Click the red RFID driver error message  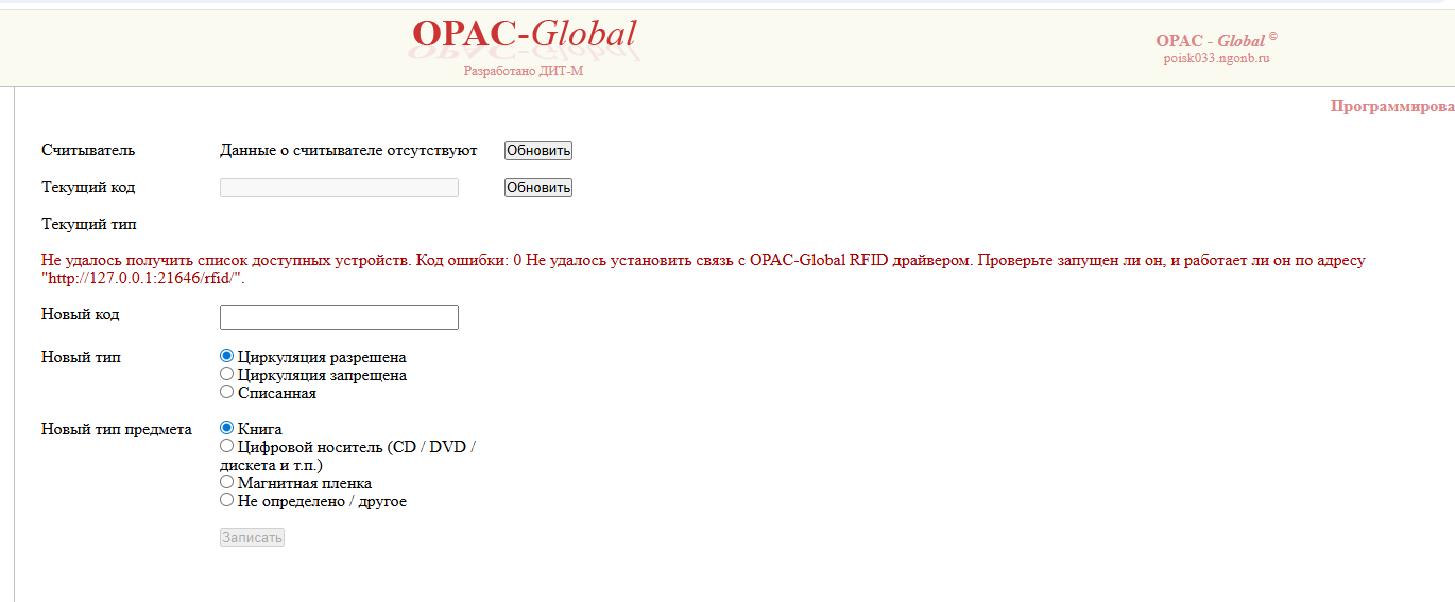pyautogui.click(x=702, y=261)
